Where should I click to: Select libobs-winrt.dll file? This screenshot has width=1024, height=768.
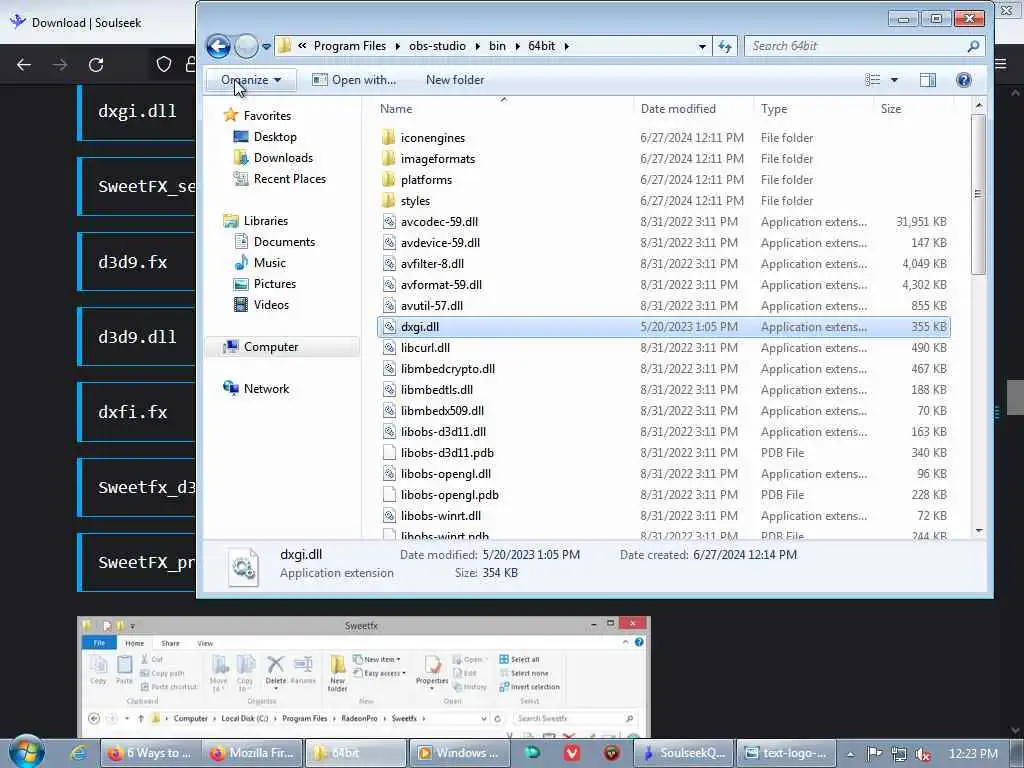(x=441, y=516)
